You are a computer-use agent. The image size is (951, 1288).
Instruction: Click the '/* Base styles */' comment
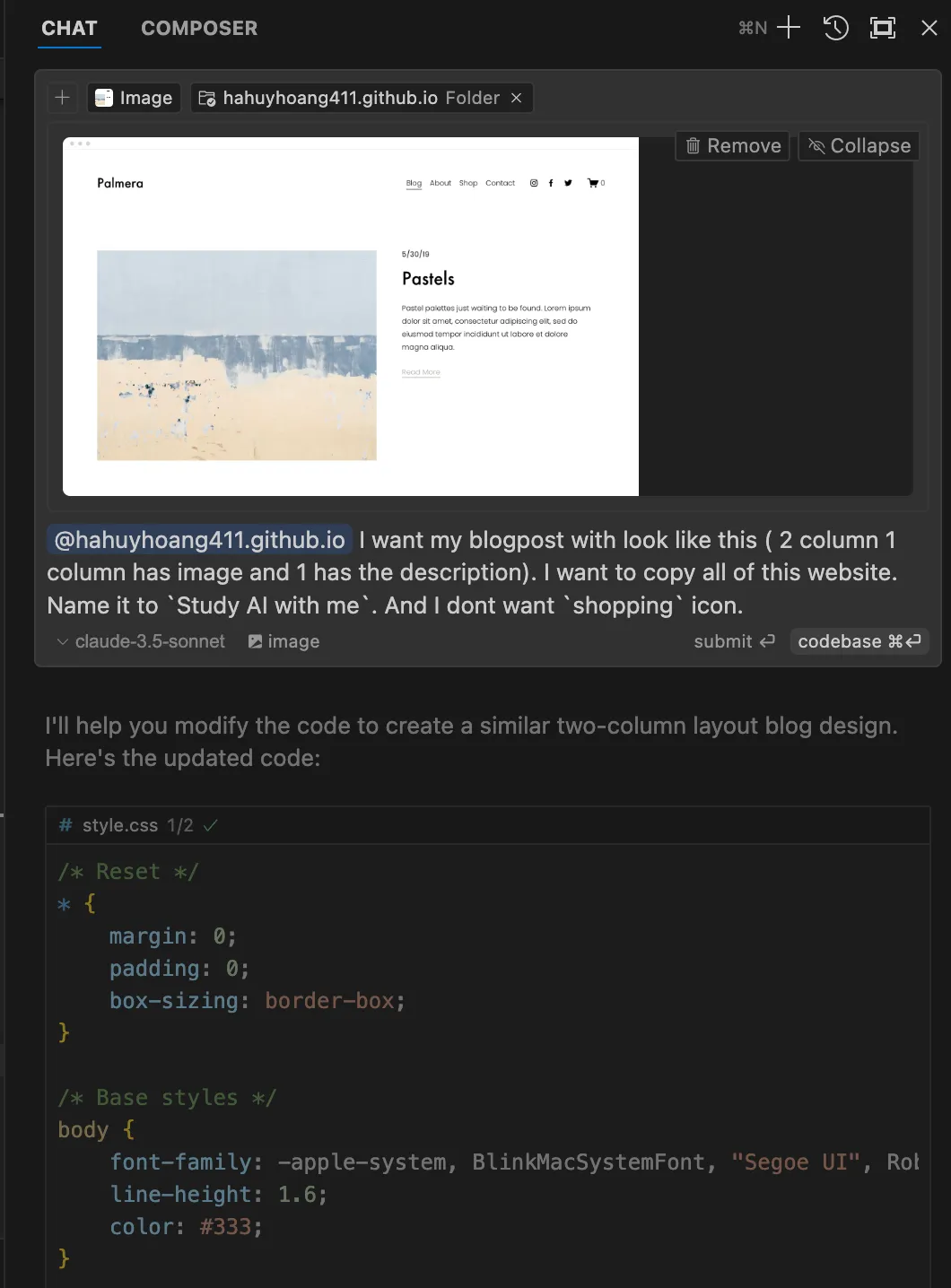(x=167, y=1098)
